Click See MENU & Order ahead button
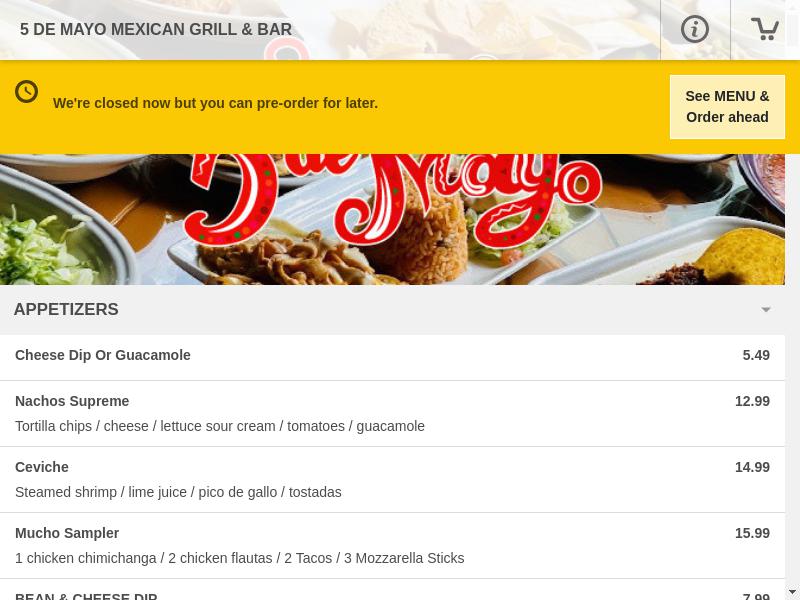The height and width of the screenshot is (600, 800). 727,107
